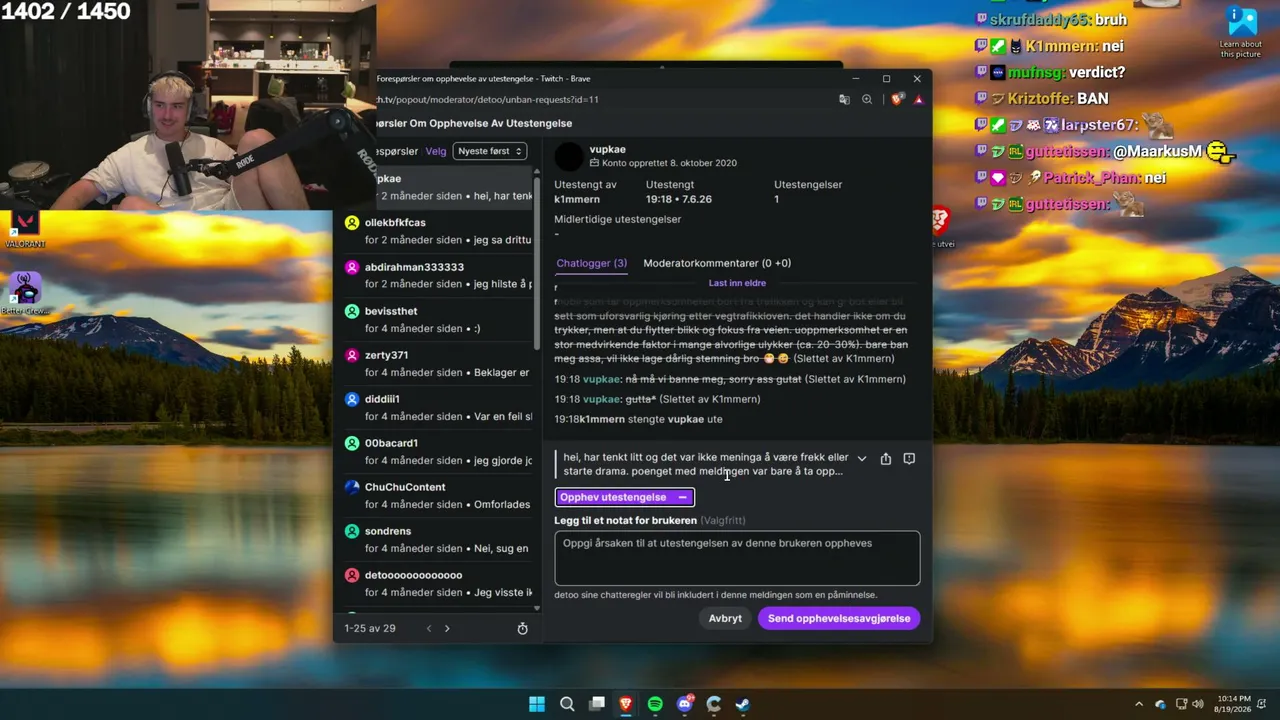Select the sondrens unban request
This screenshot has height=720, width=1280.
coord(439,539)
